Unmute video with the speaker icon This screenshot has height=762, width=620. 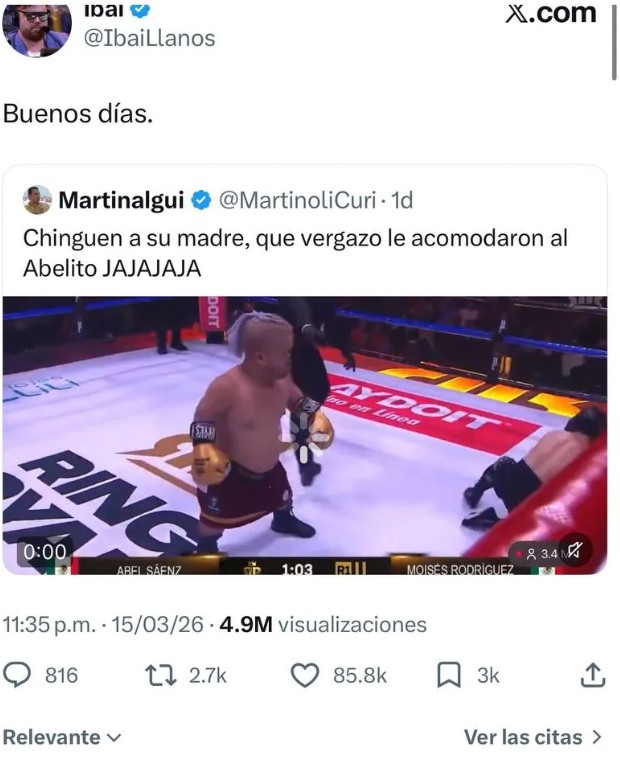click(x=574, y=552)
